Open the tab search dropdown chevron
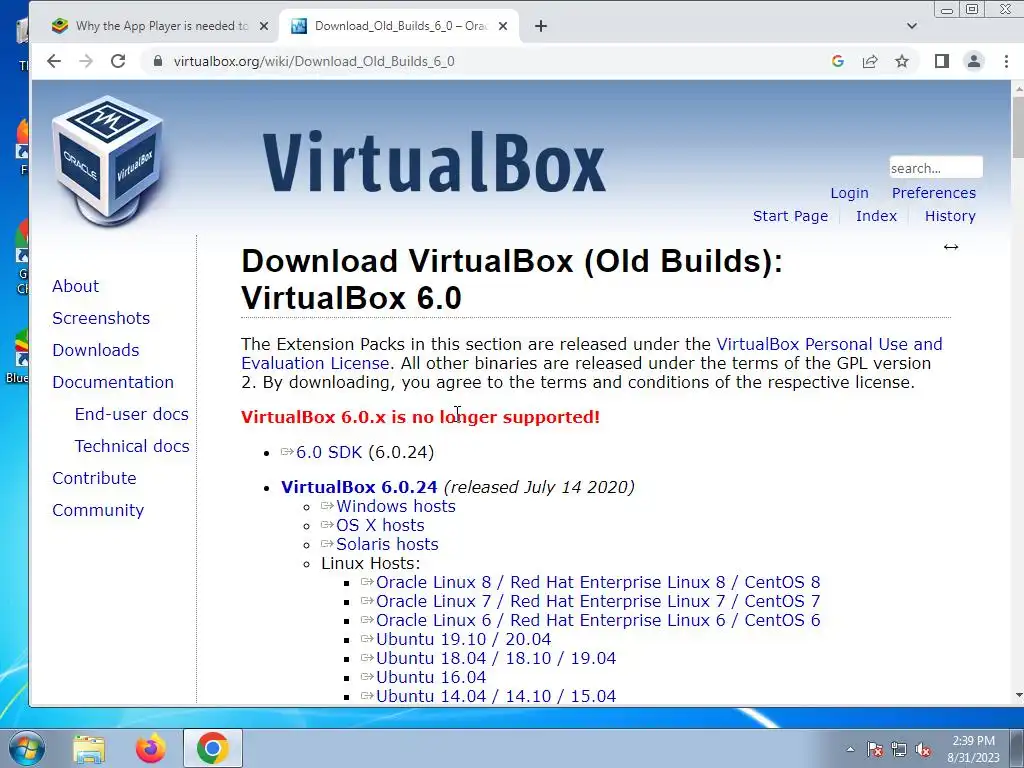This screenshot has height=768, width=1024. 912,26
